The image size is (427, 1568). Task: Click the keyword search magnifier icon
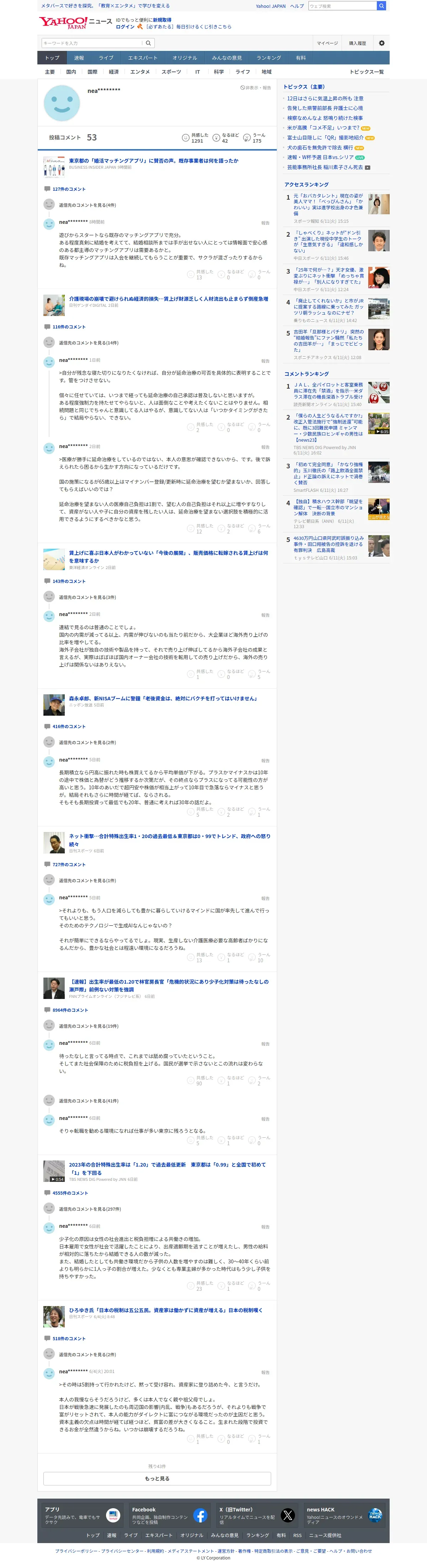(148, 43)
